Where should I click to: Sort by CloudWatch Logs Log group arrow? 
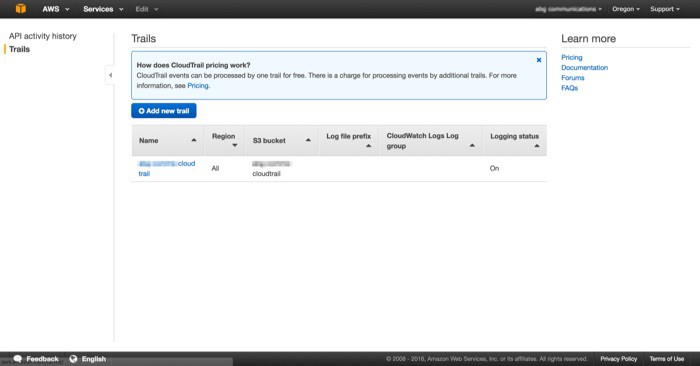[x=472, y=146]
